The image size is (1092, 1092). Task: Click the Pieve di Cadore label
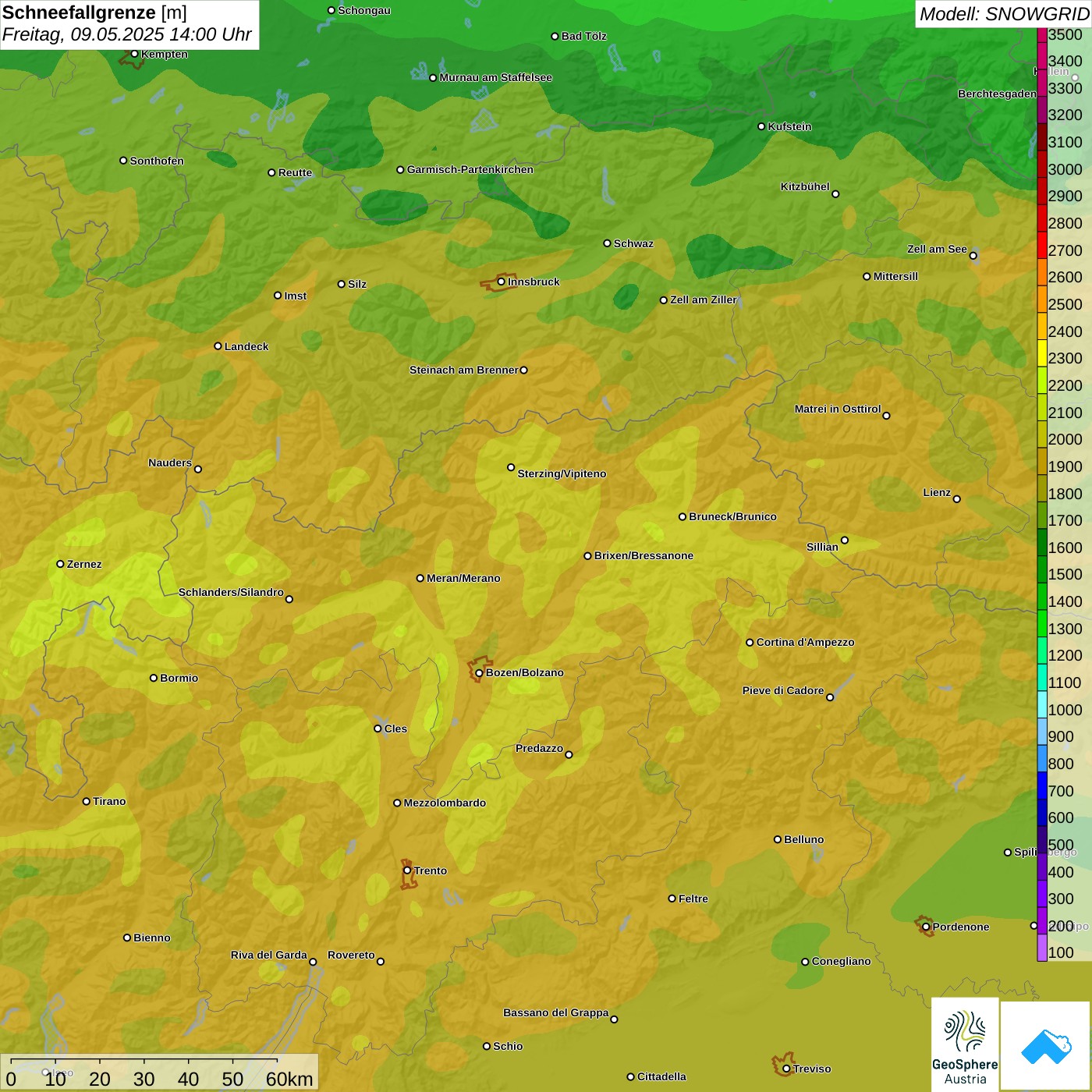[x=783, y=690]
